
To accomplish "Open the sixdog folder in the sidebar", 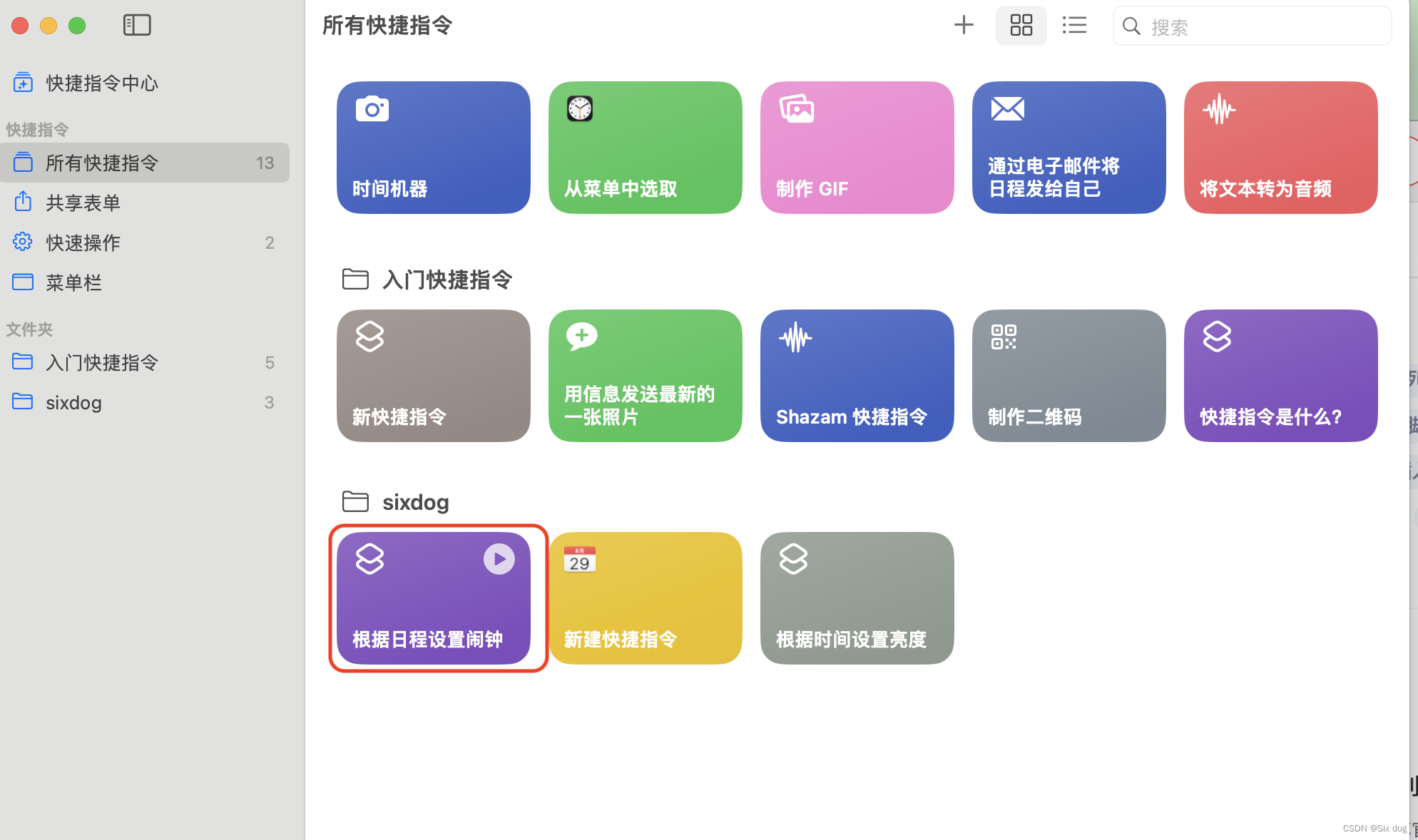I will coord(73,403).
